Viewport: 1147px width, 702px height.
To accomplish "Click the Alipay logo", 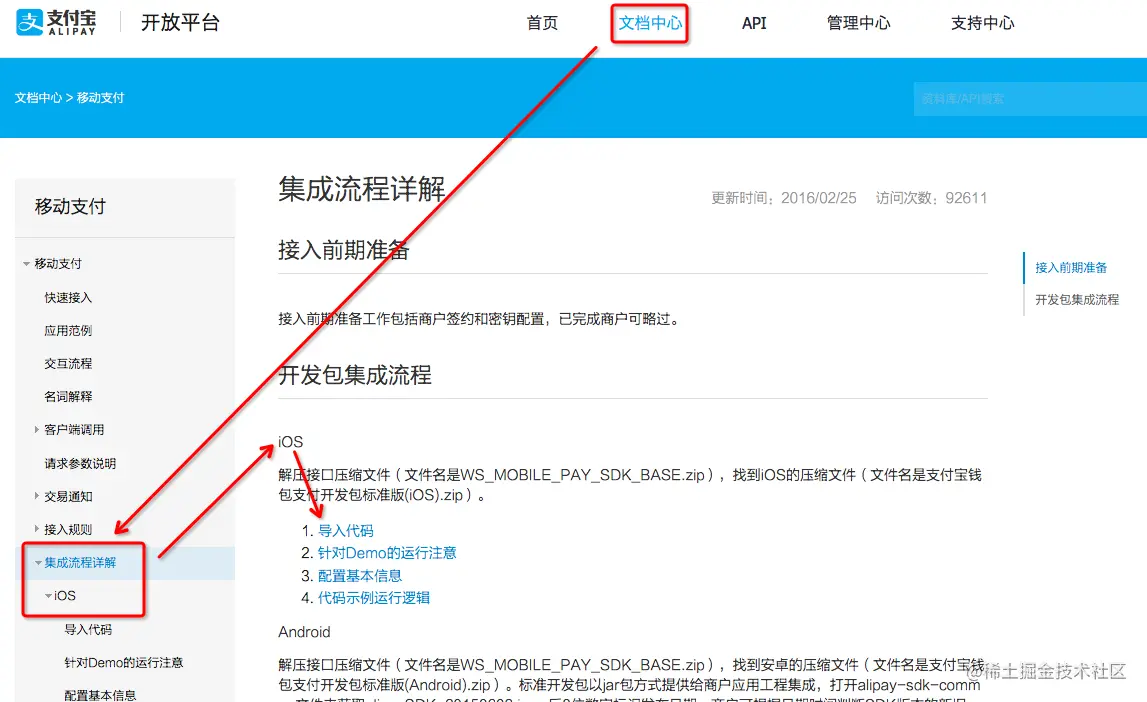I will [x=56, y=23].
